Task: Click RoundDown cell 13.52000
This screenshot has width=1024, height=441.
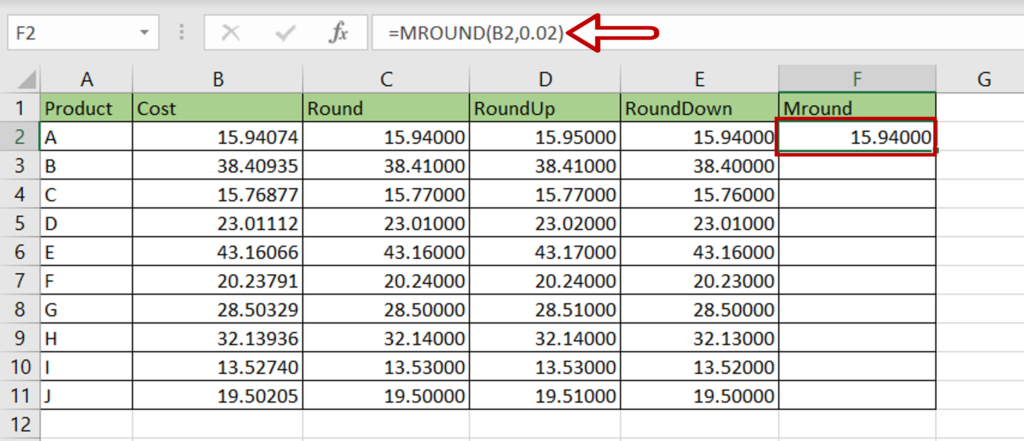Action: click(699, 367)
